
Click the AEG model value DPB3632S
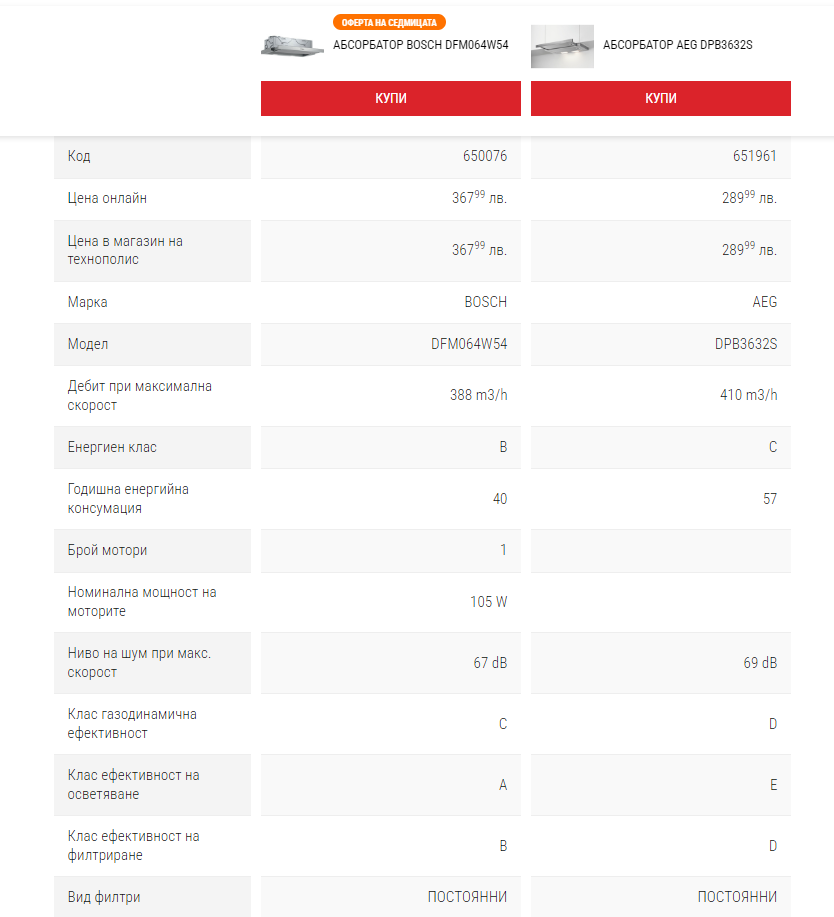coord(746,344)
